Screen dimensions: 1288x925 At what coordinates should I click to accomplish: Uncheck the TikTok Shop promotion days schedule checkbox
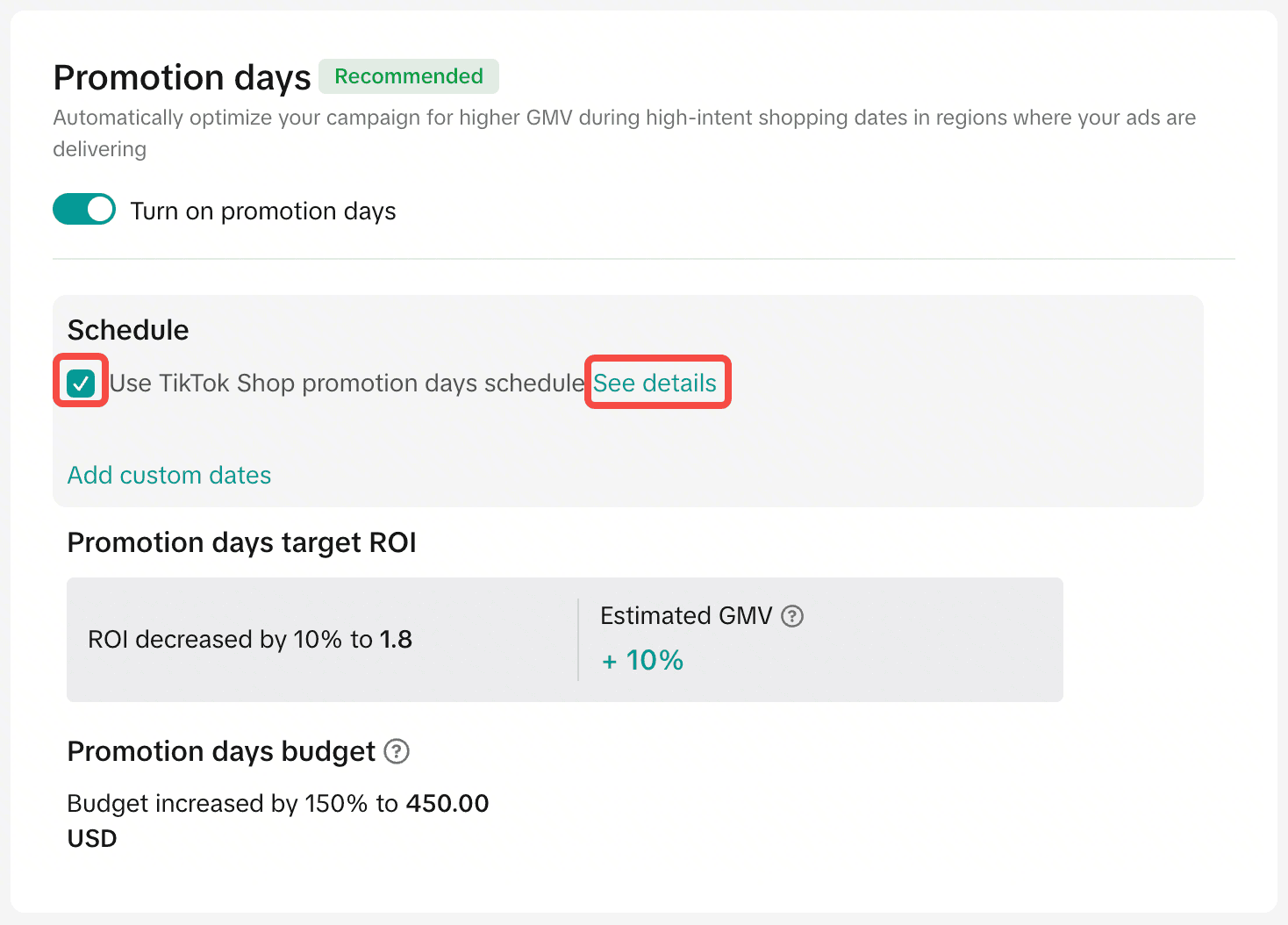(81, 383)
